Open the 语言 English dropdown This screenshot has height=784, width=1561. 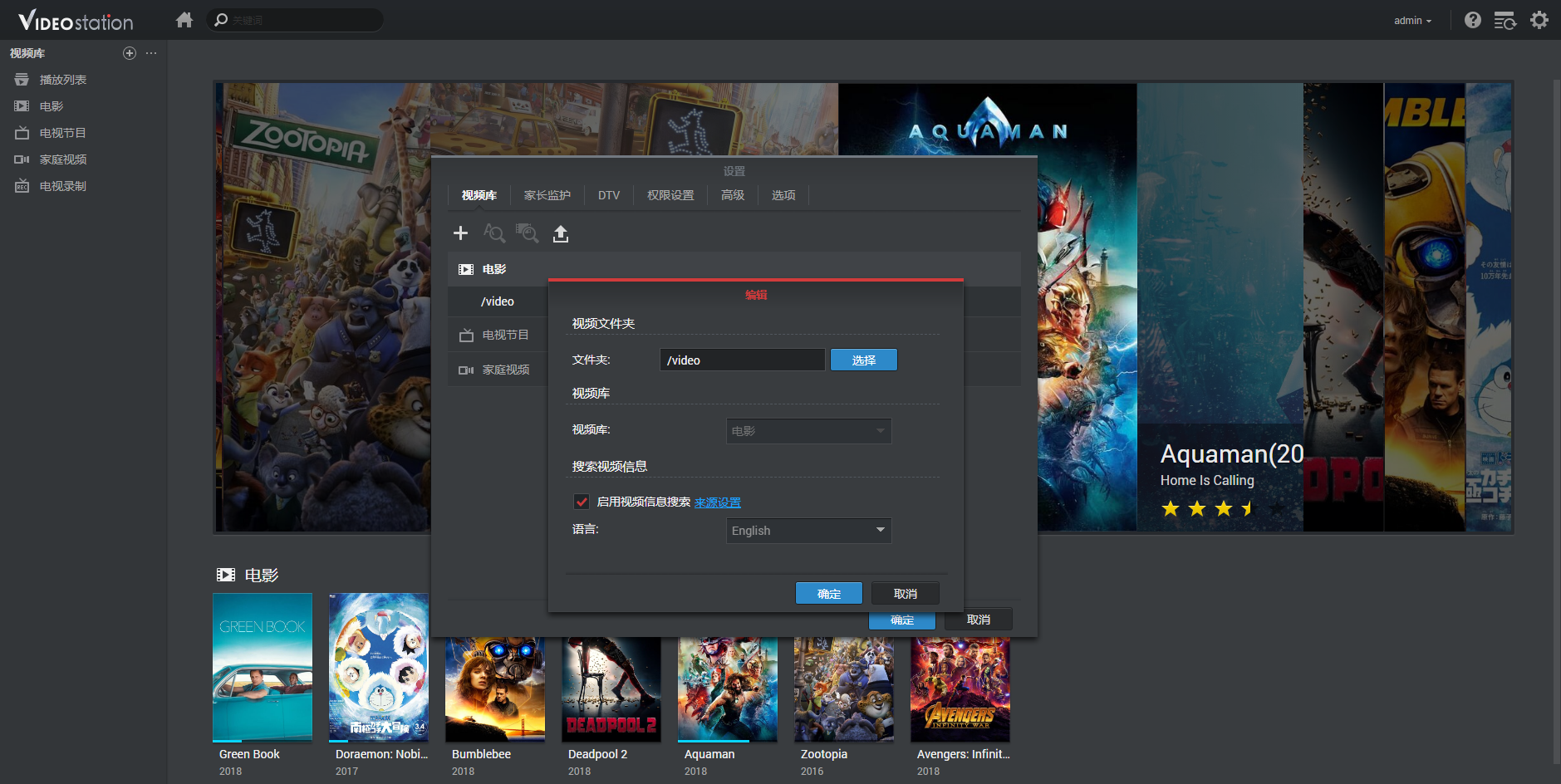tap(808, 531)
